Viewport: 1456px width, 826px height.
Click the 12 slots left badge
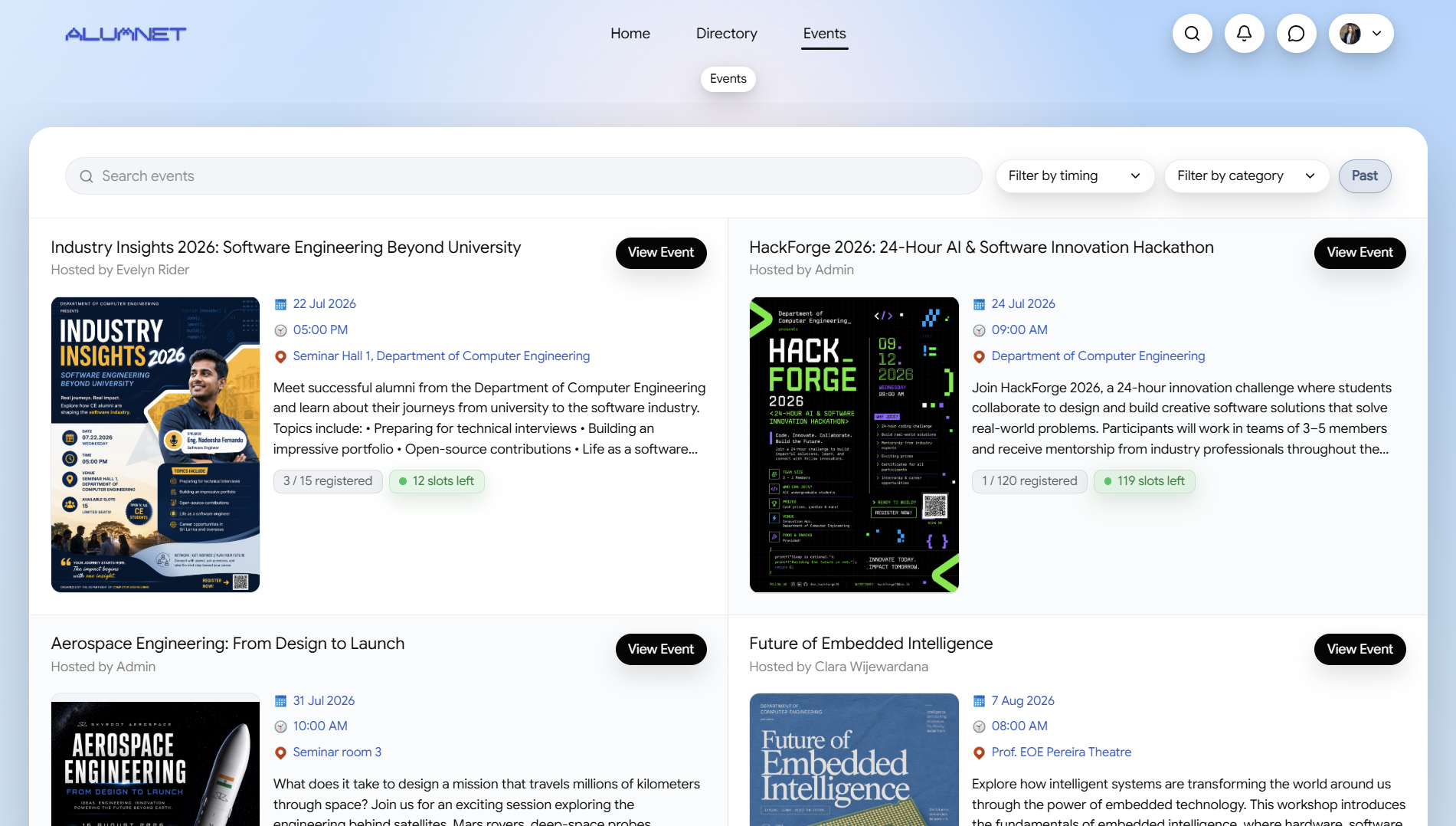pos(437,481)
